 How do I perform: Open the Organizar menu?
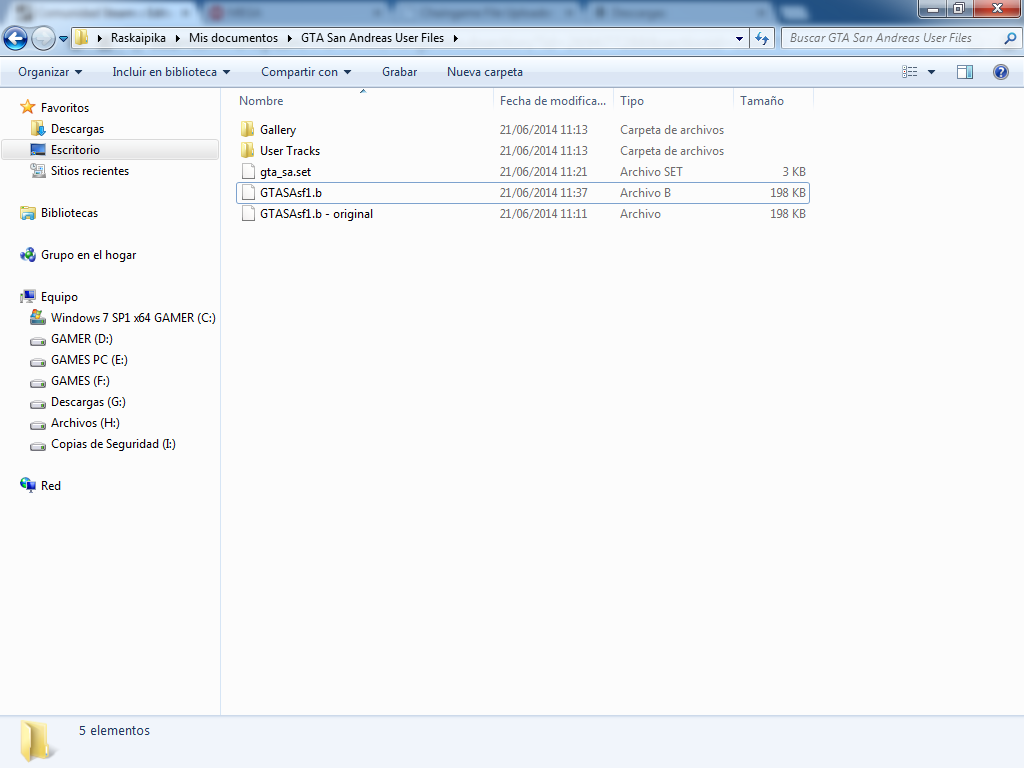(x=50, y=72)
